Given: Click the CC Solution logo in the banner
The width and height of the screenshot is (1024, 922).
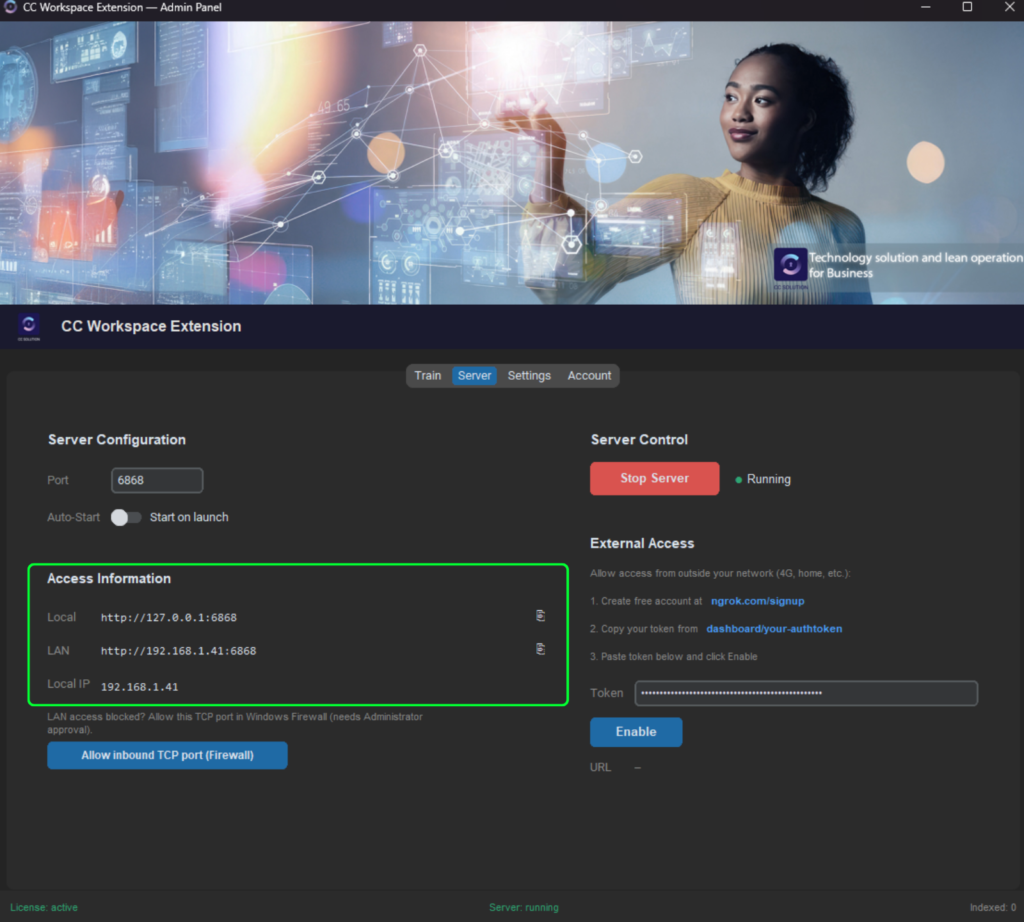Looking at the screenshot, I should pyautogui.click(x=790, y=265).
